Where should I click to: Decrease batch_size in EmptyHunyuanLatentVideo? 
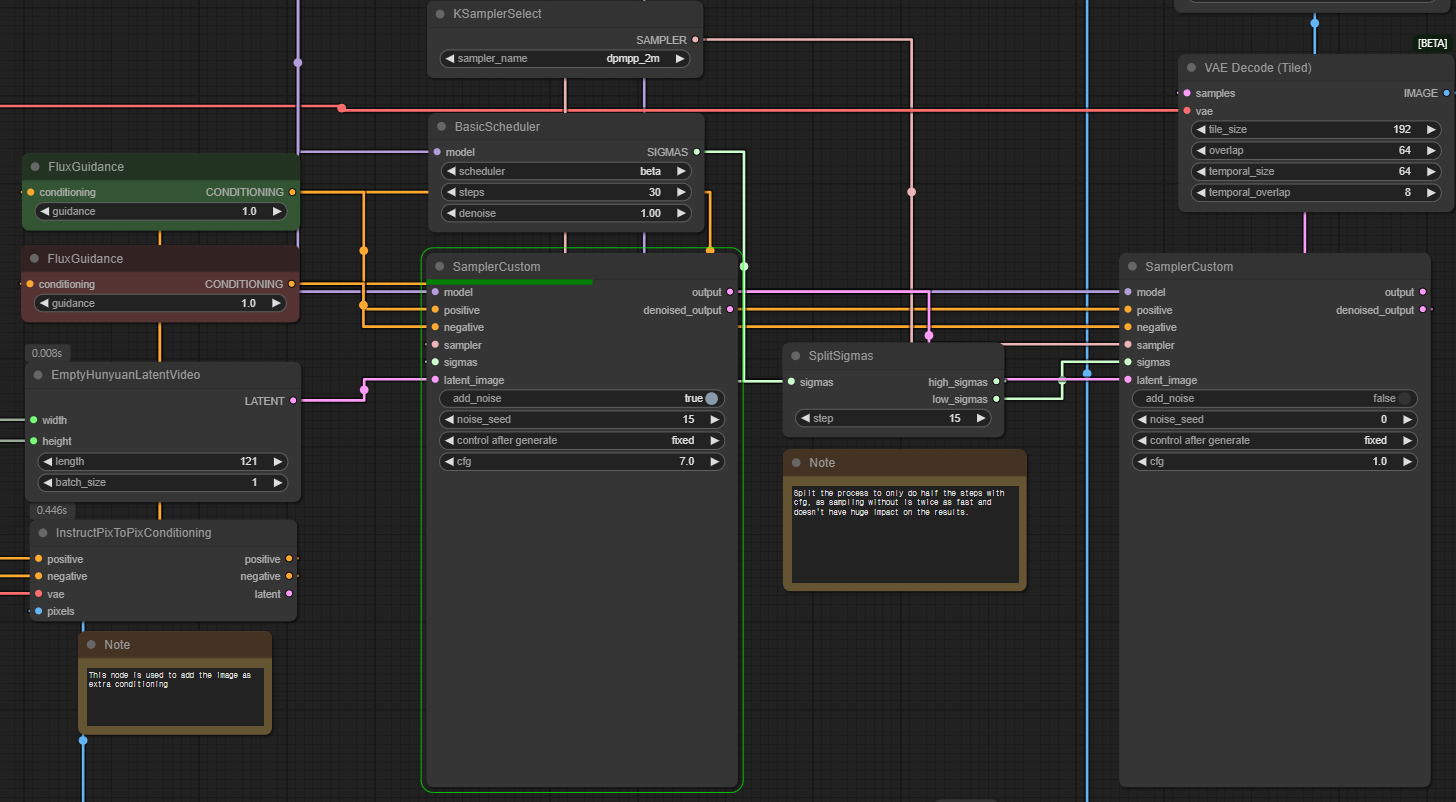click(x=47, y=482)
